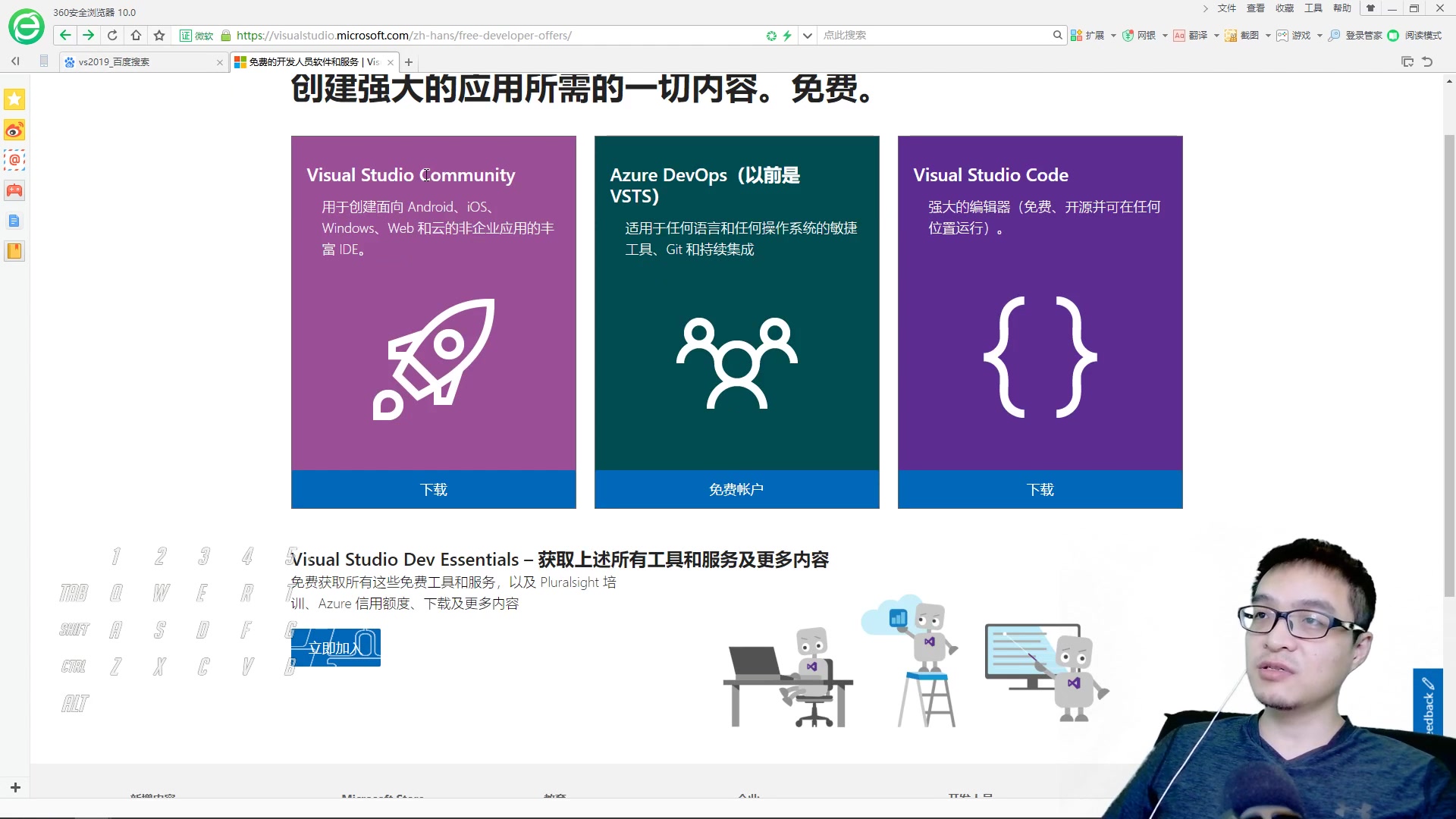Screen dimensions: 1456x819
Task: Open the mail @ icon in sidebar
Action: click(x=14, y=160)
